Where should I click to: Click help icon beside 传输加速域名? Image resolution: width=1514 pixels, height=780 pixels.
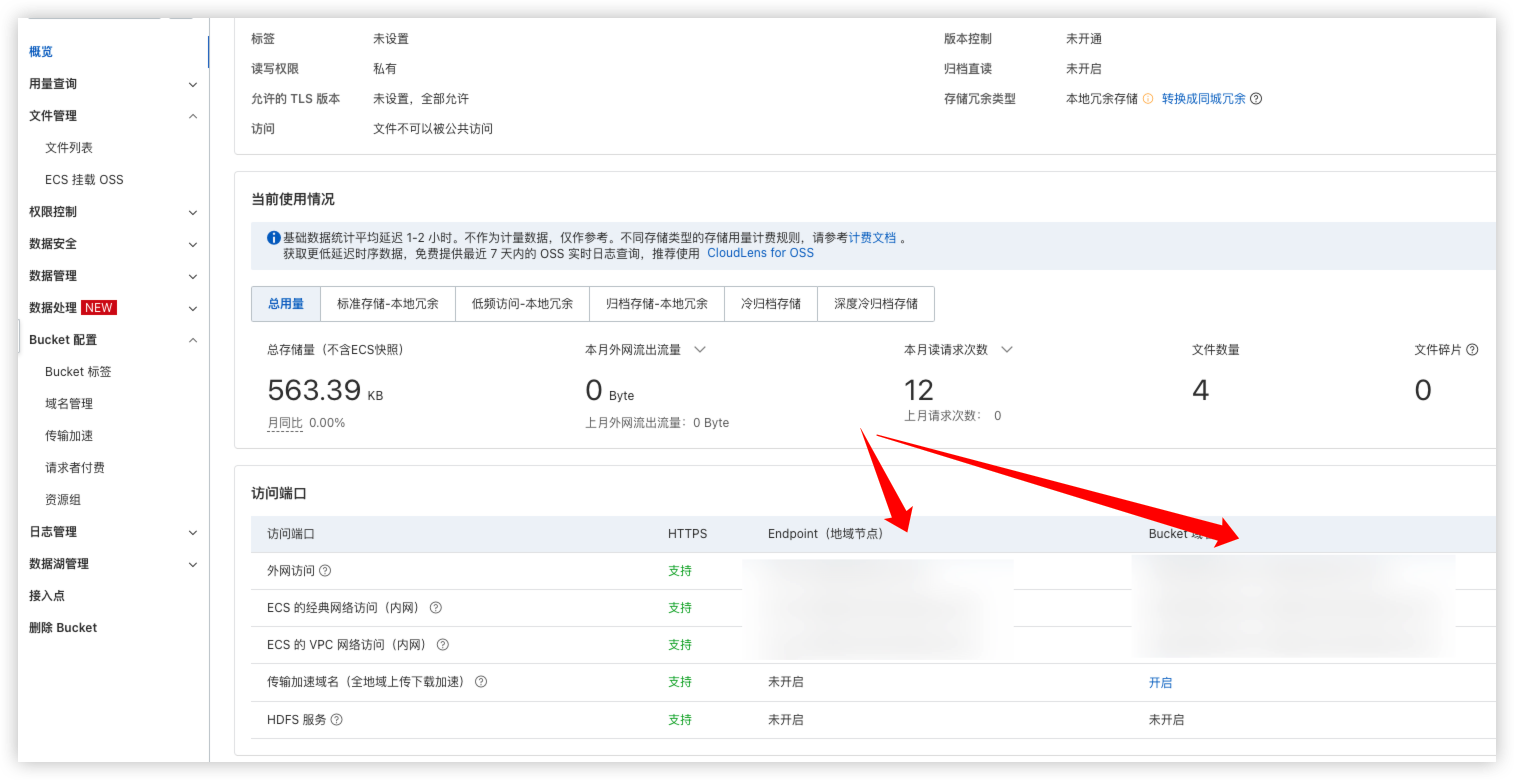(481, 682)
